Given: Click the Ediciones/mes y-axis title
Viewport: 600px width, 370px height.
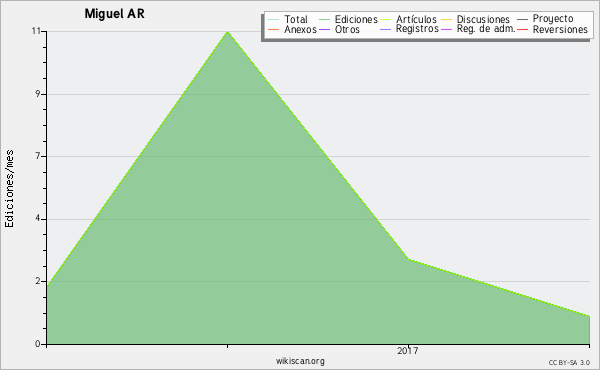Looking at the screenshot, I should click(9, 189).
